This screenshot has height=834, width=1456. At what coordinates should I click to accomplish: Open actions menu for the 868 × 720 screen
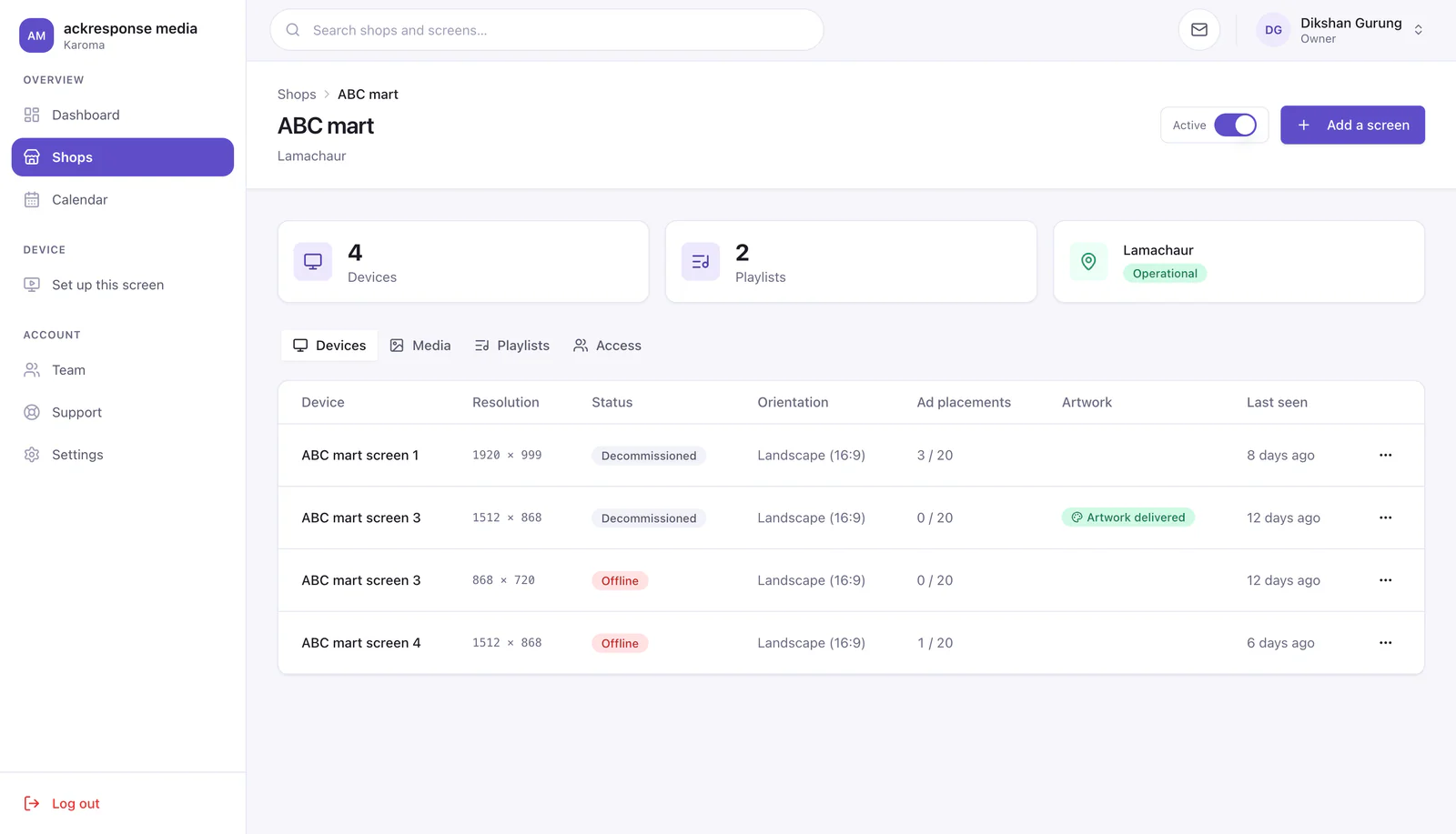point(1385,580)
